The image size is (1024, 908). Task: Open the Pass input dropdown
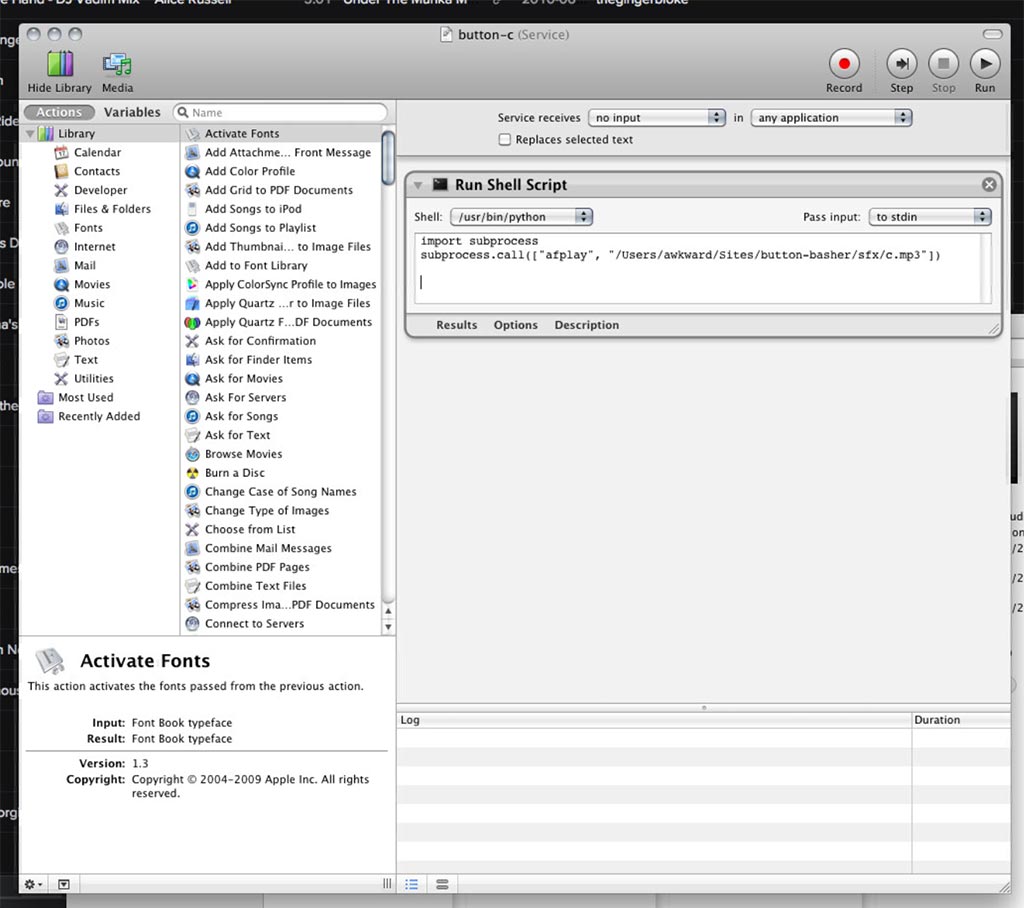[930, 217]
